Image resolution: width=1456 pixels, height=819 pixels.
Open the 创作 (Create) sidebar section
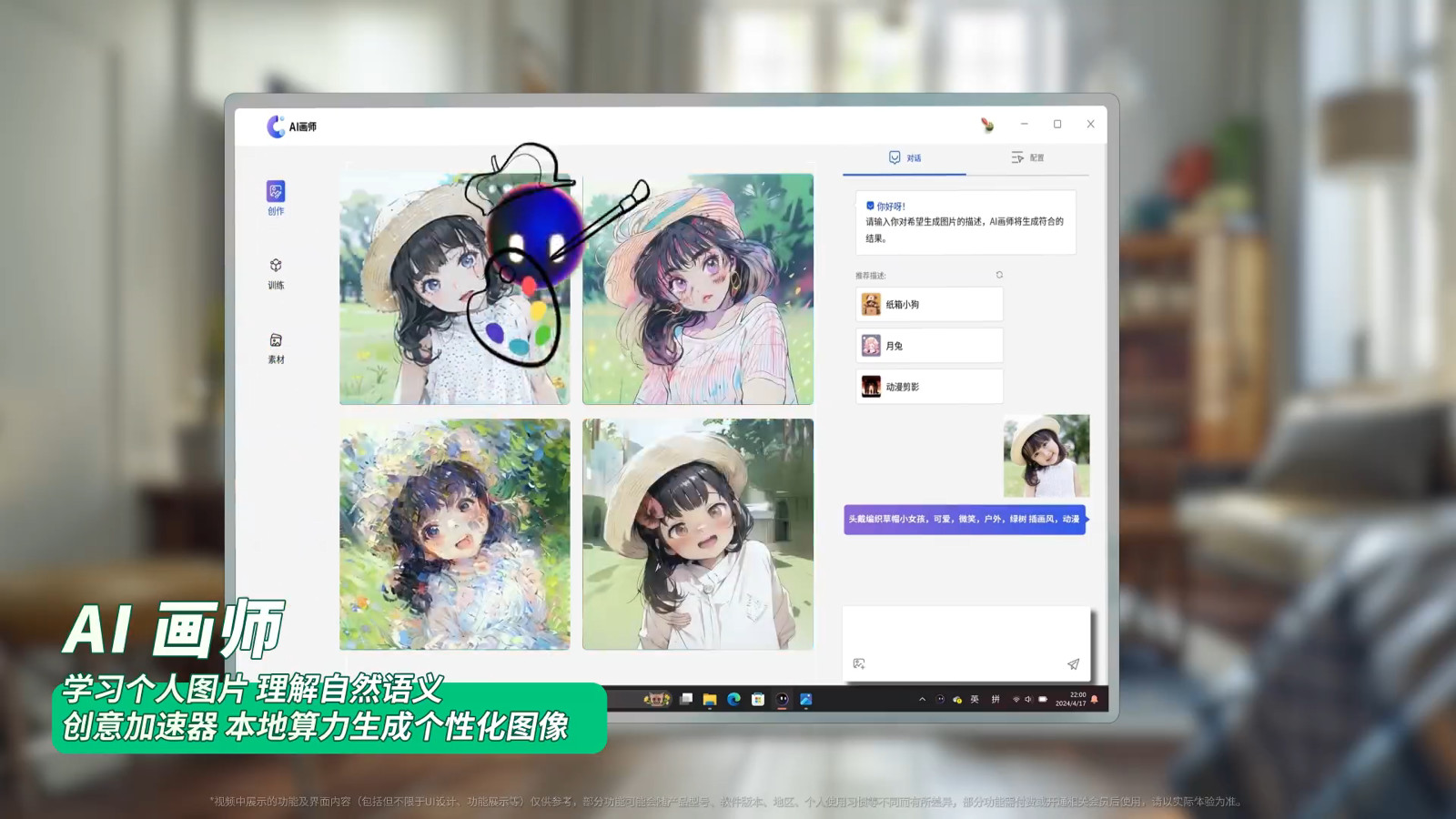276,197
